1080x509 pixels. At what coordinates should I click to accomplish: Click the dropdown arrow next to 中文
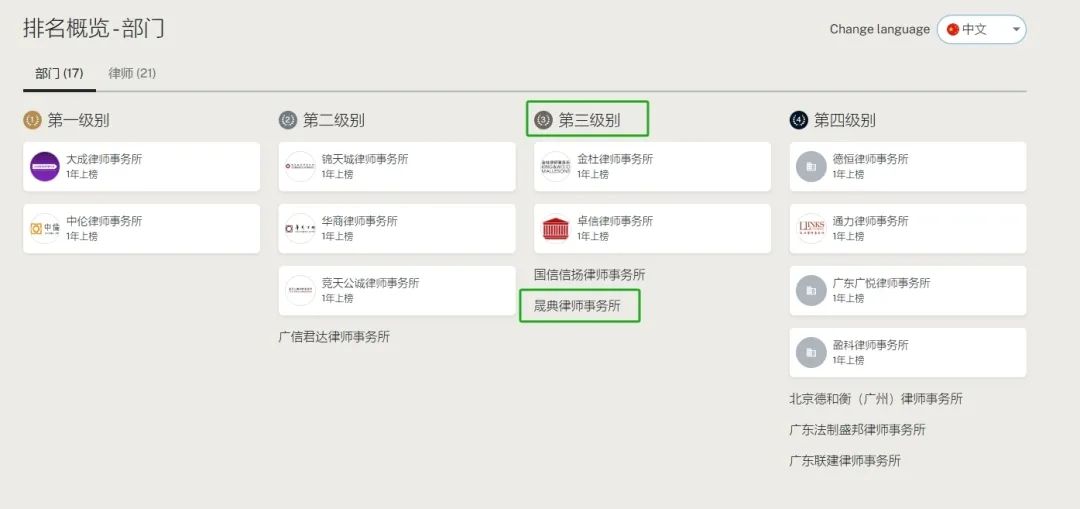(1016, 30)
